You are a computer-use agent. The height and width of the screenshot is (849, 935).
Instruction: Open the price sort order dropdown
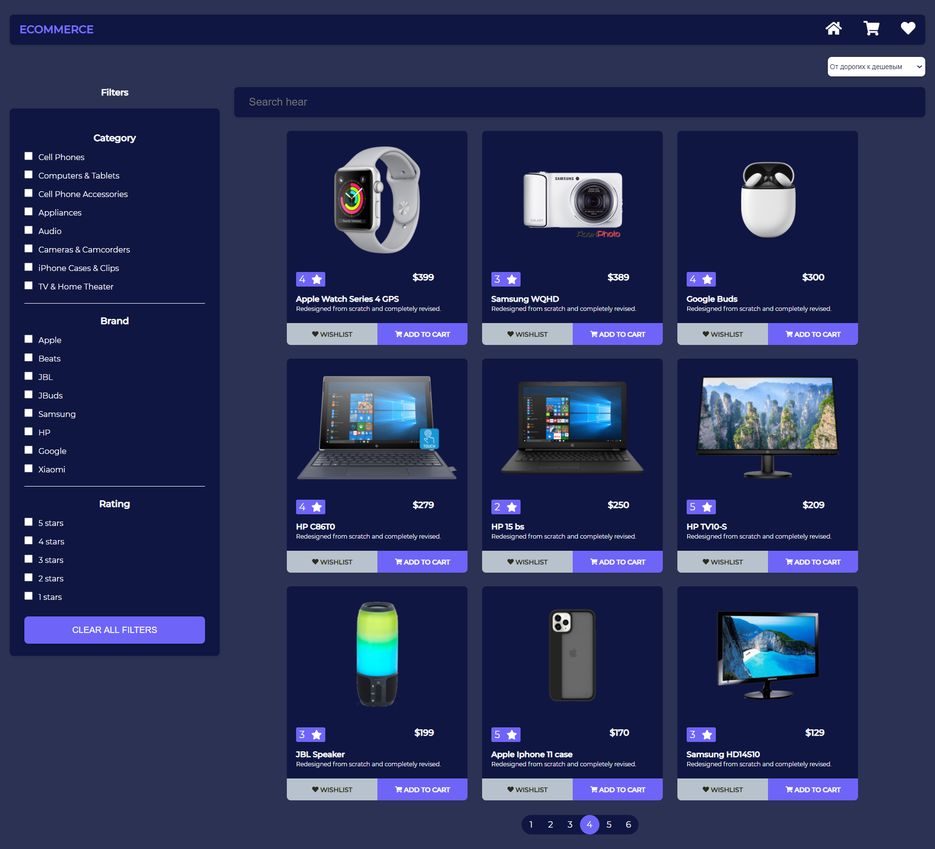click(876, 67)
